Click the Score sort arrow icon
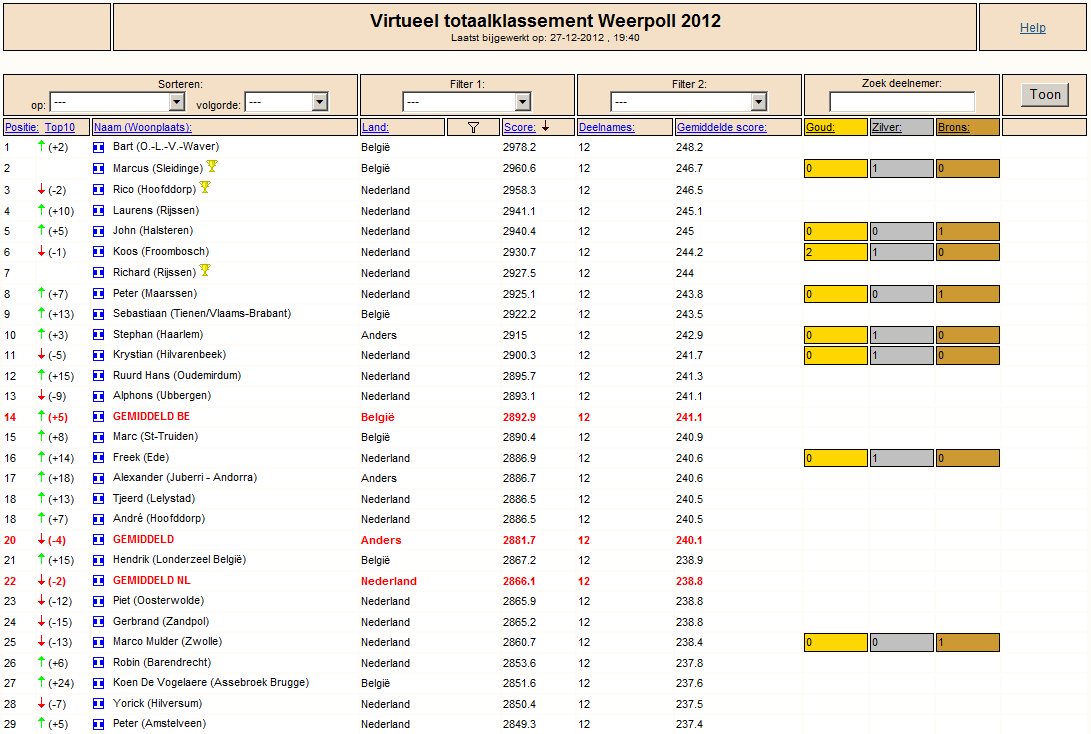This screenshot has width=1091, height=734. point(546,127)
